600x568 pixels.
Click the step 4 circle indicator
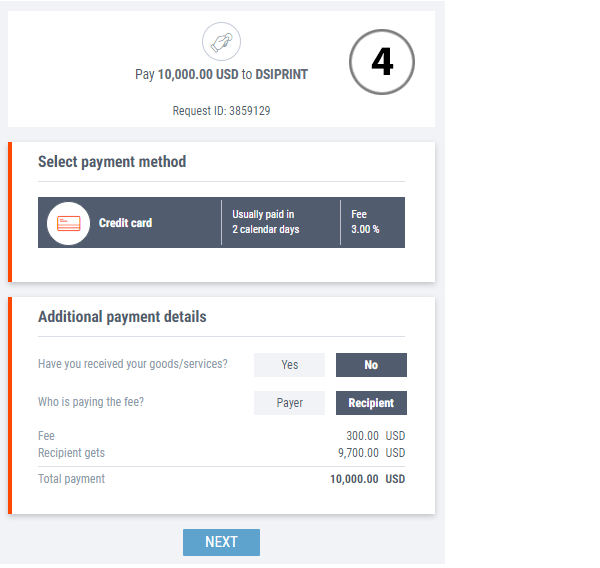pos(381,63)
